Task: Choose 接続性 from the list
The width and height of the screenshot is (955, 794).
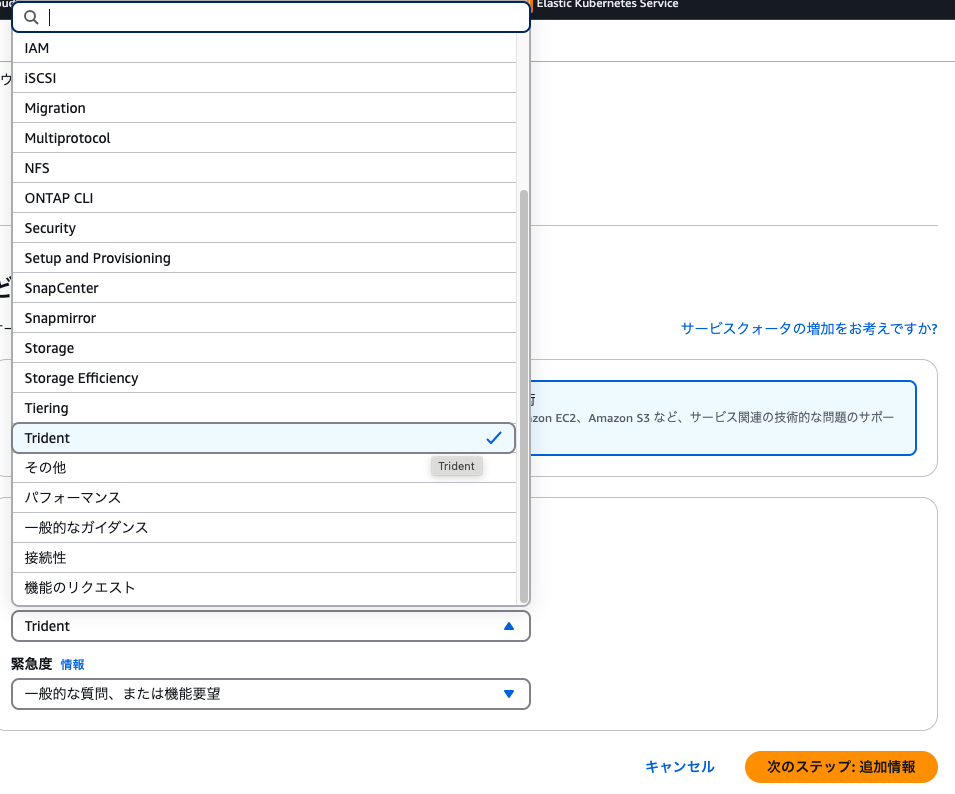Action: click(264, 557)
